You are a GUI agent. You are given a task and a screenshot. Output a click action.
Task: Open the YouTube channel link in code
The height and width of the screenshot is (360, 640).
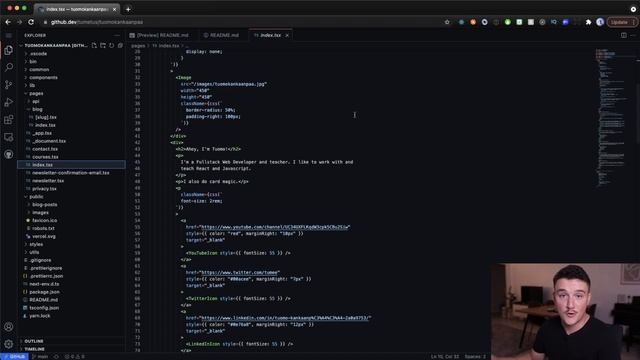(275, 227)
